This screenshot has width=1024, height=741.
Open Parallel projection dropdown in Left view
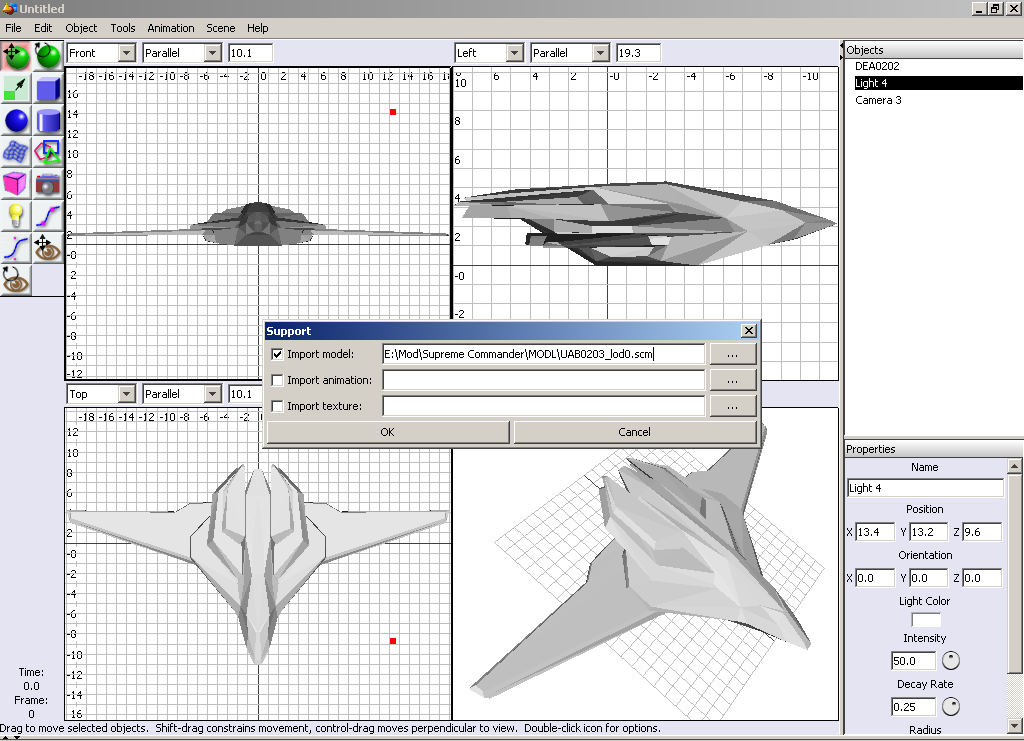pyautogui.click(x=601, y=53)
